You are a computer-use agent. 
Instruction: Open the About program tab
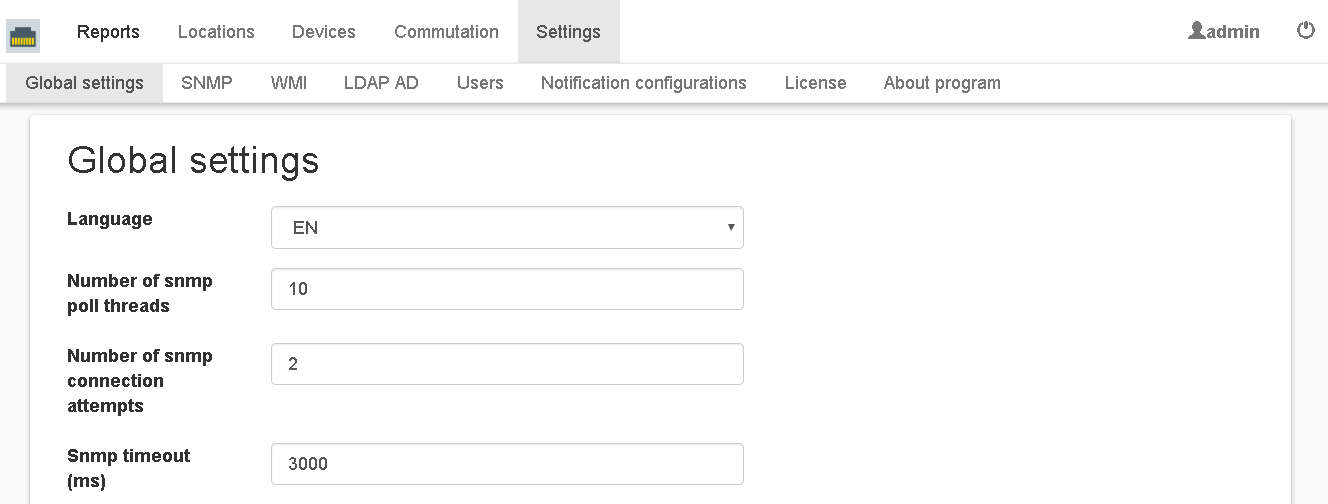pos(942,83)
